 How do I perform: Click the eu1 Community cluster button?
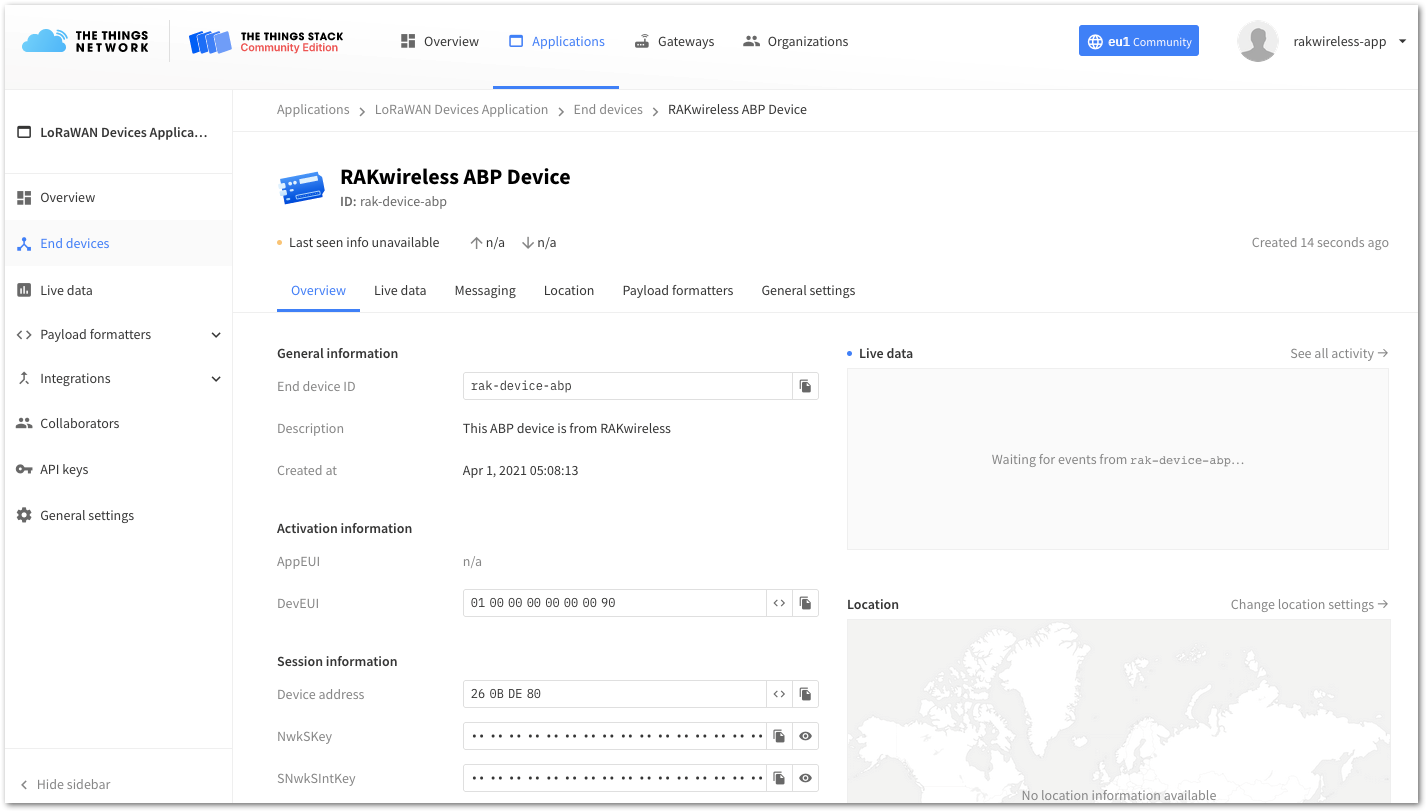click(x=1139, y=41)
